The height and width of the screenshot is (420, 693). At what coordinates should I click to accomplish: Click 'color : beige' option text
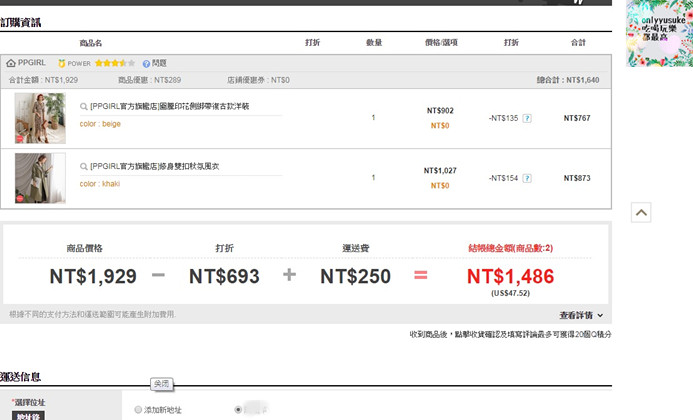pyautogui.click(x=100, y=124)
